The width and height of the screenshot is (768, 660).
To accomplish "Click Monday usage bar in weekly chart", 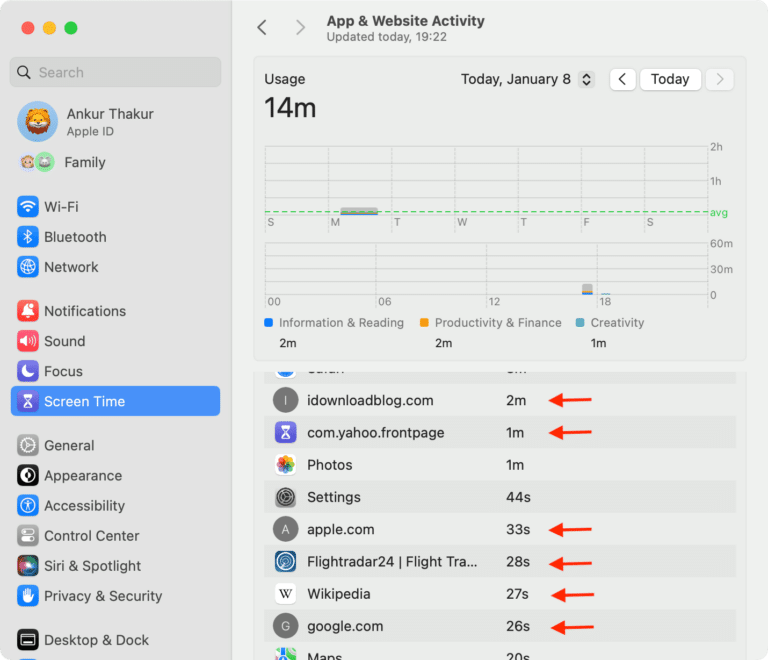I will click(359, 211).
